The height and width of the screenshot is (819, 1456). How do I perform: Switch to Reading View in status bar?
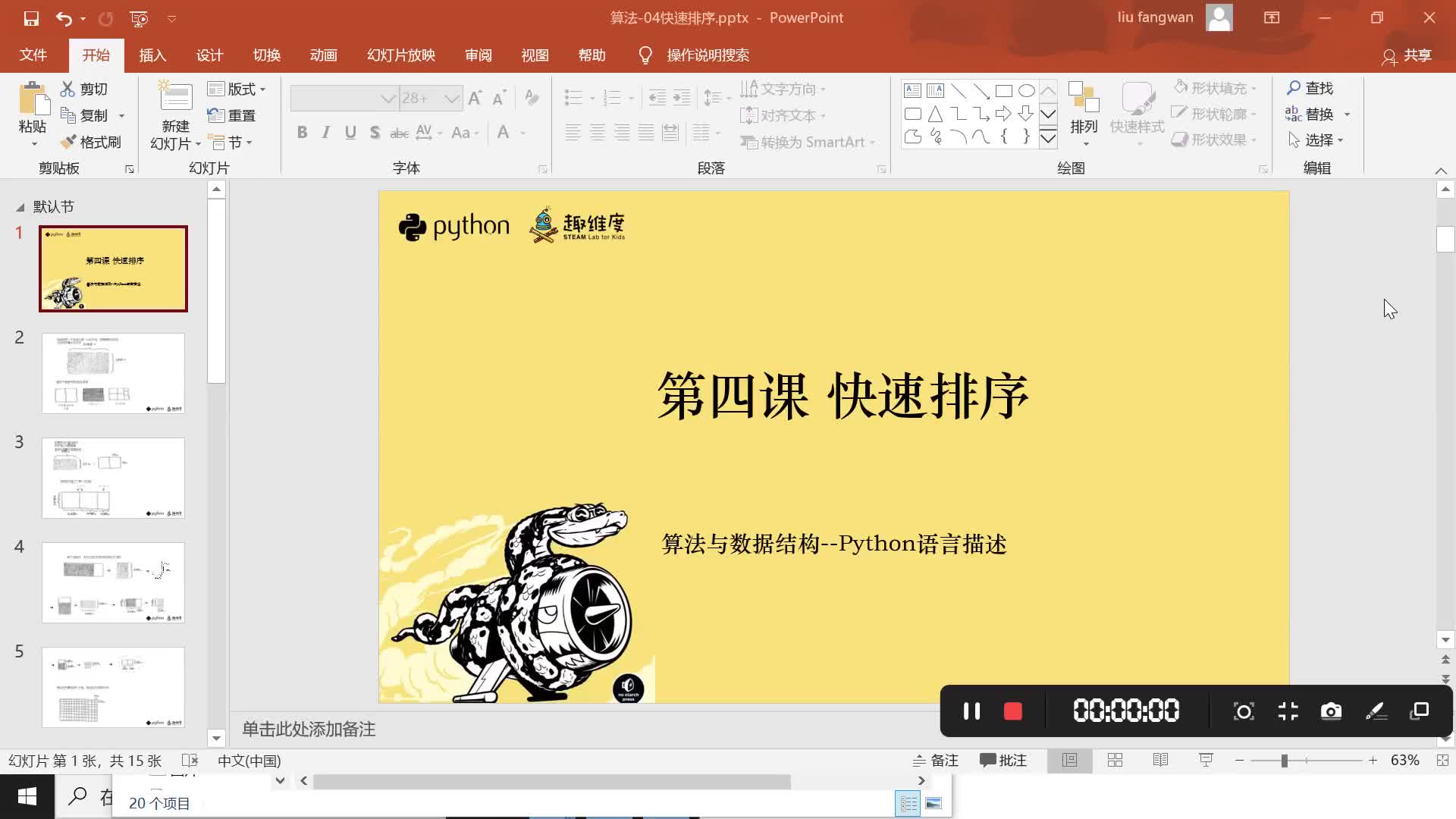pos(1160,761)
